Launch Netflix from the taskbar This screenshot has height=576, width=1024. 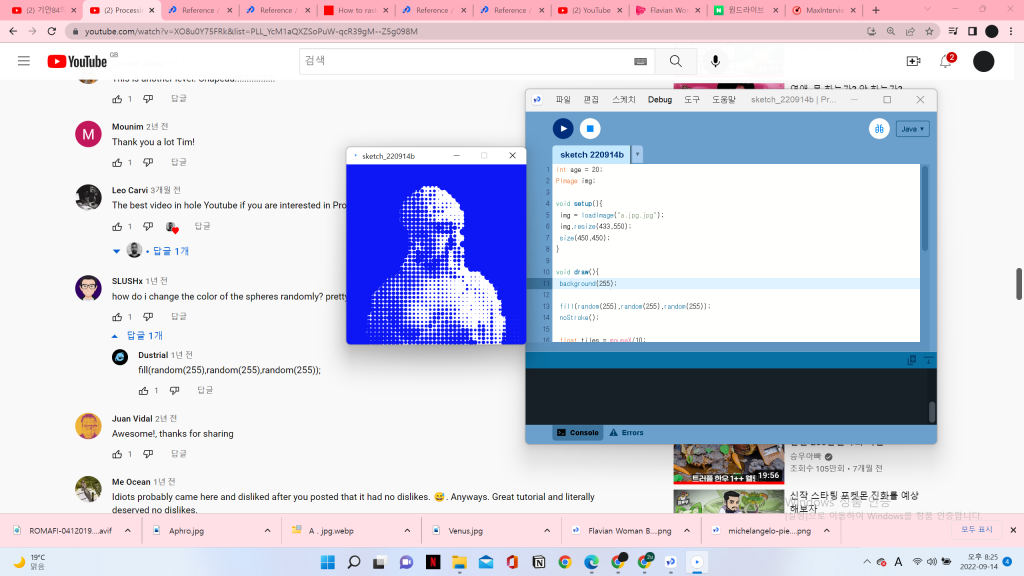pos(433,562)
